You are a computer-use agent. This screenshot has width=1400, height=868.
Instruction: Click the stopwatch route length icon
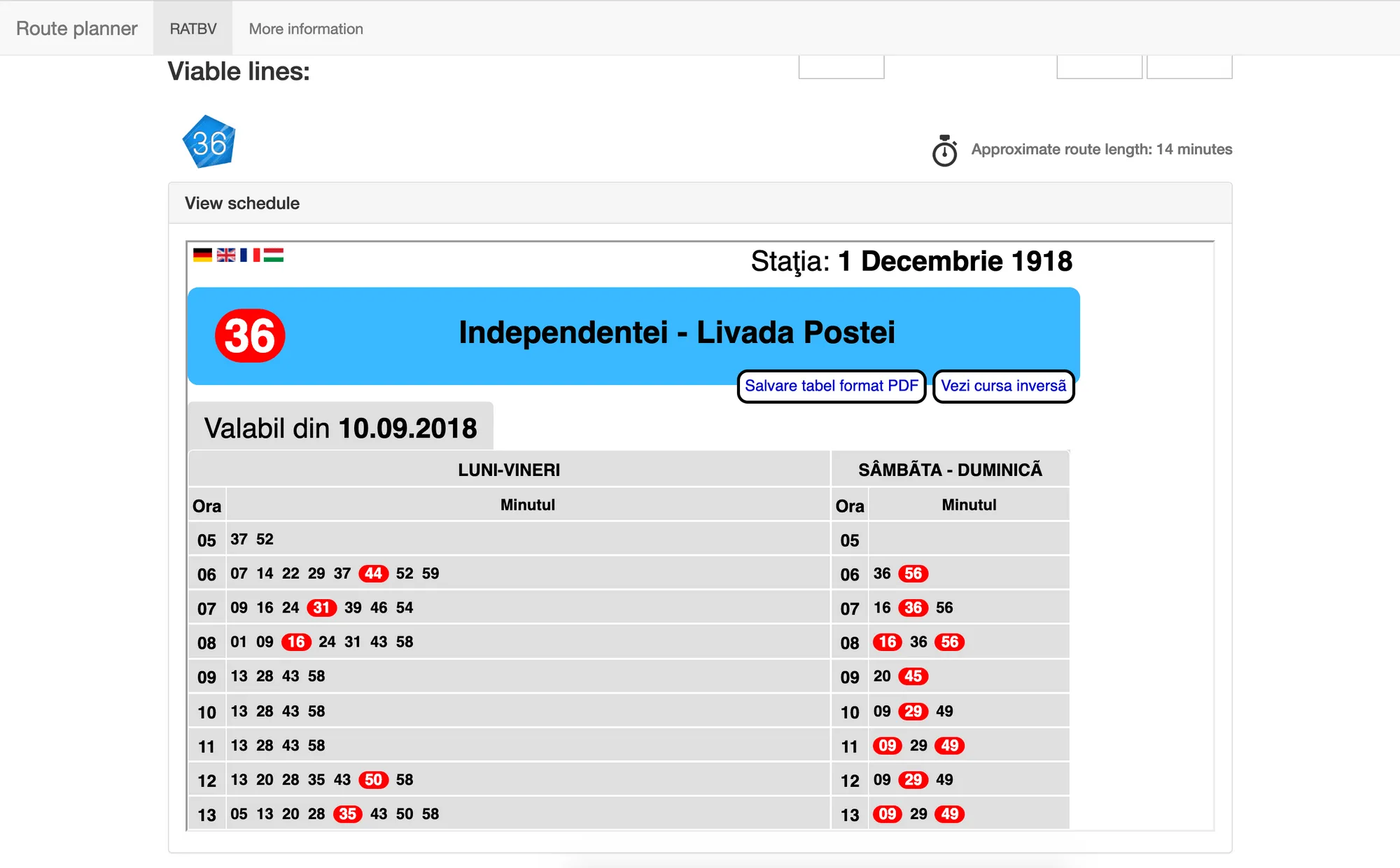[944, 150]
